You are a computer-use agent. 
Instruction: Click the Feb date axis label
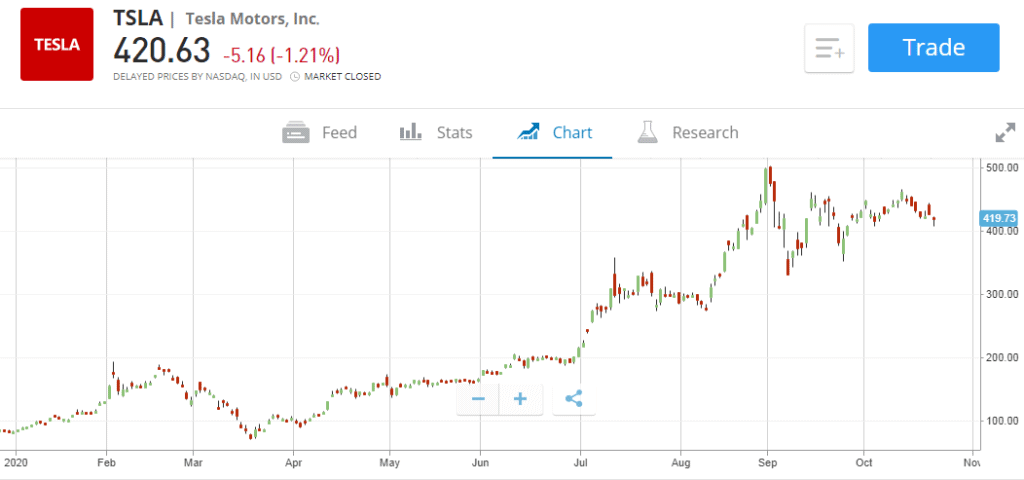coord(106,463)
